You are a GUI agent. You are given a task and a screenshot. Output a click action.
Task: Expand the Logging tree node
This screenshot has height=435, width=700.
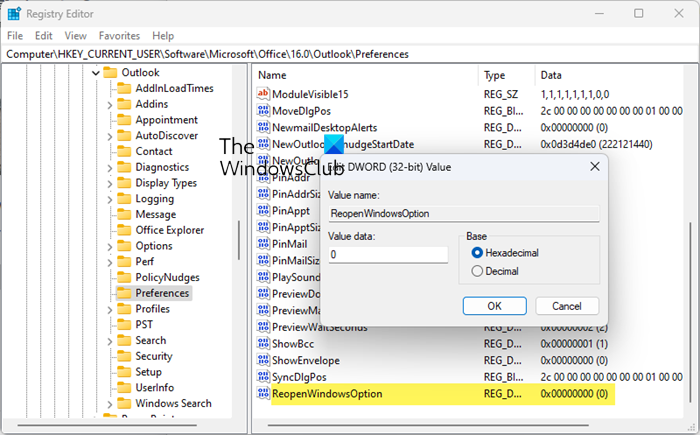coord(110,199)
